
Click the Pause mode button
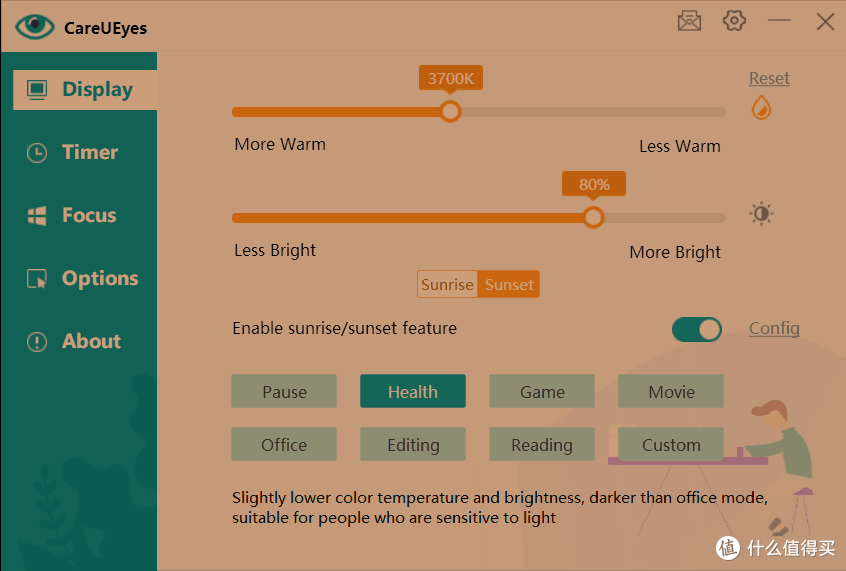tap(284, 391)
